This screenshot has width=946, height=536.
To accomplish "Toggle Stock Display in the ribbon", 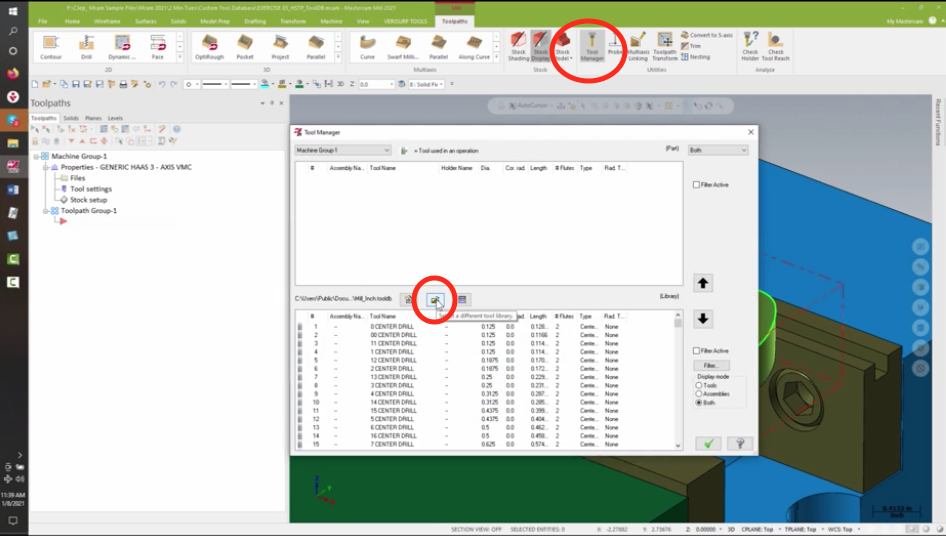I will click(540, 46).
